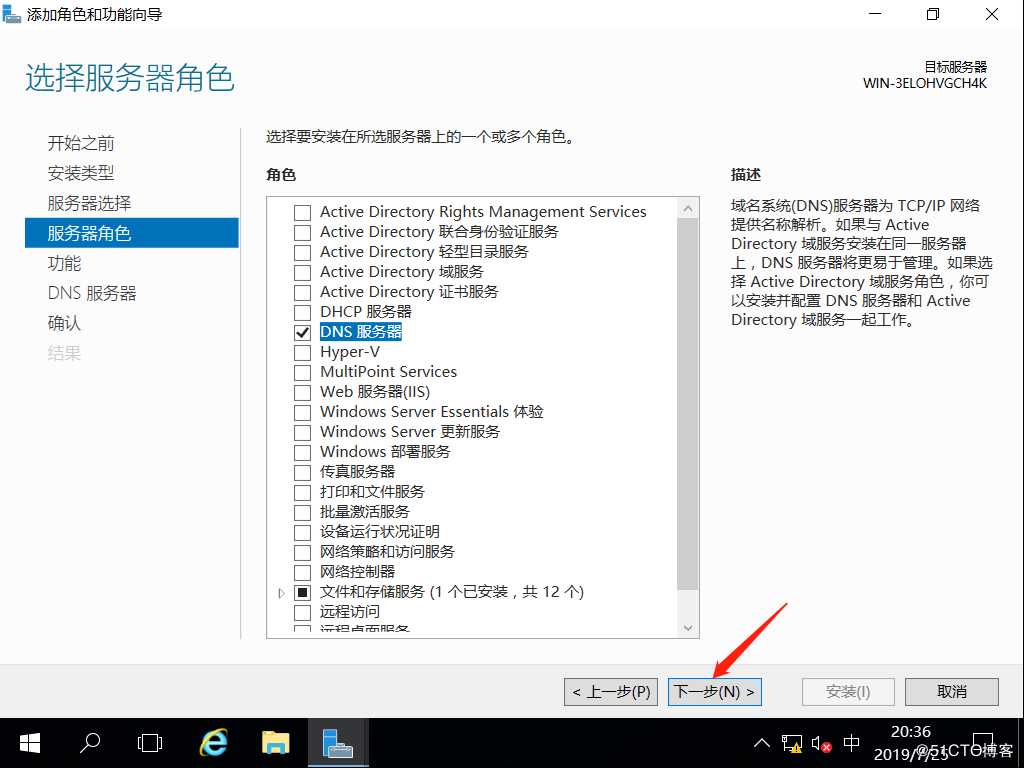Check Active Directory 证书服务
1024x768 pixels.
pos(302,292)
